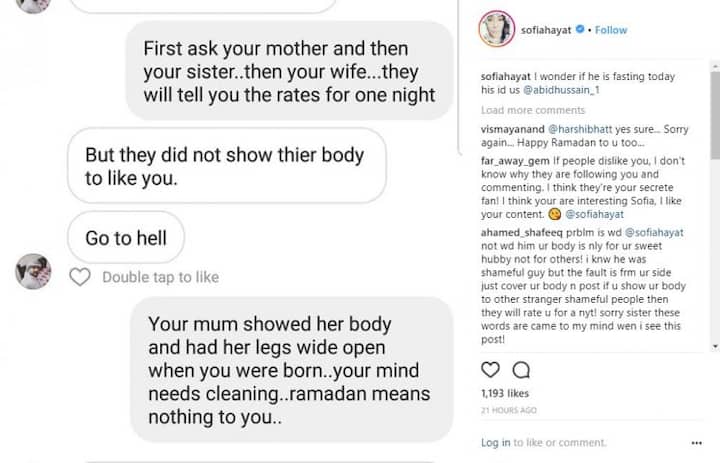Like the post with heart icon
The height and width of the screenshot is (463, 720).
tap(490, 369)
